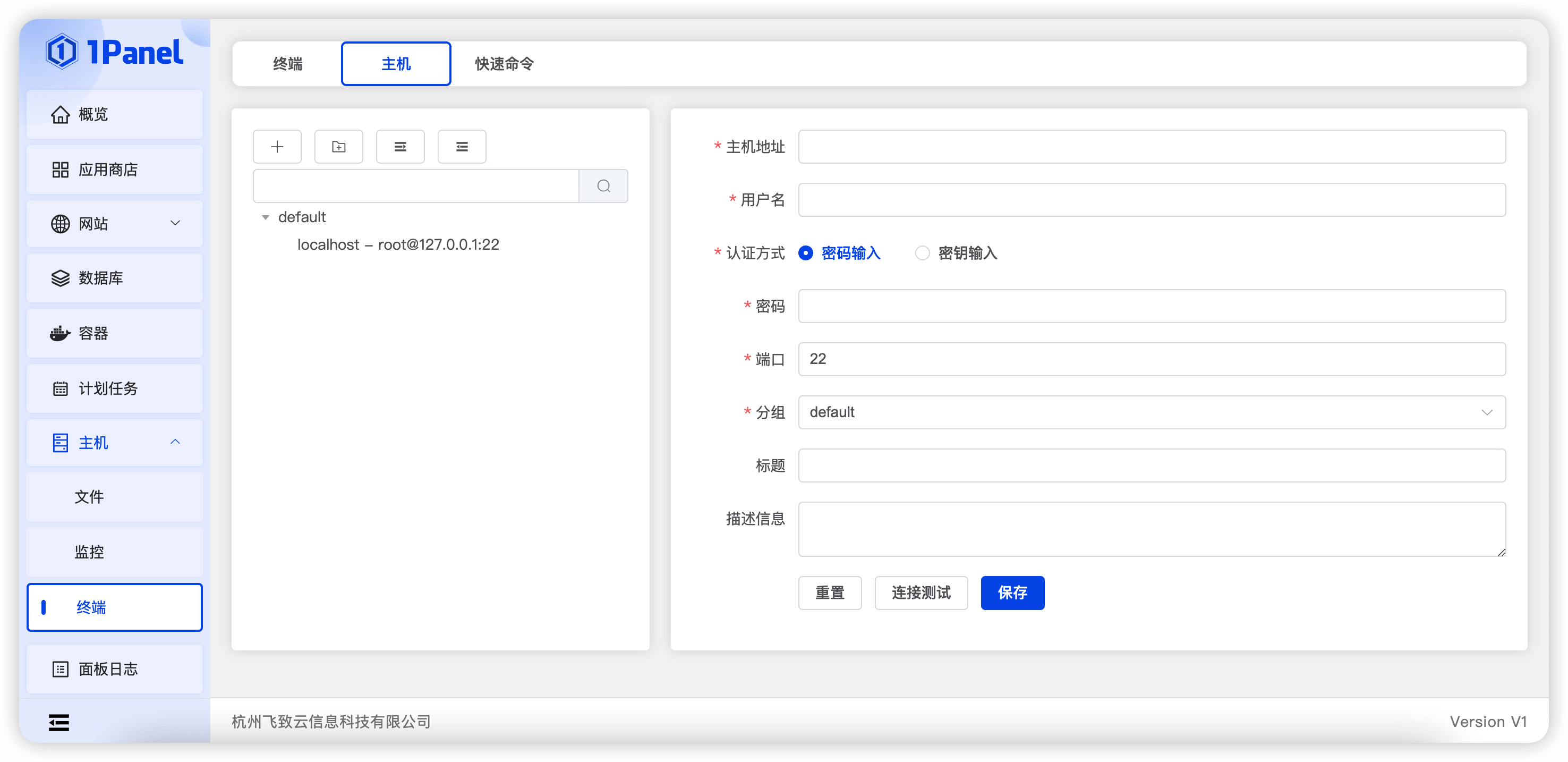Click the create group folder icon
1568x762 pixels.
[338, 146]
